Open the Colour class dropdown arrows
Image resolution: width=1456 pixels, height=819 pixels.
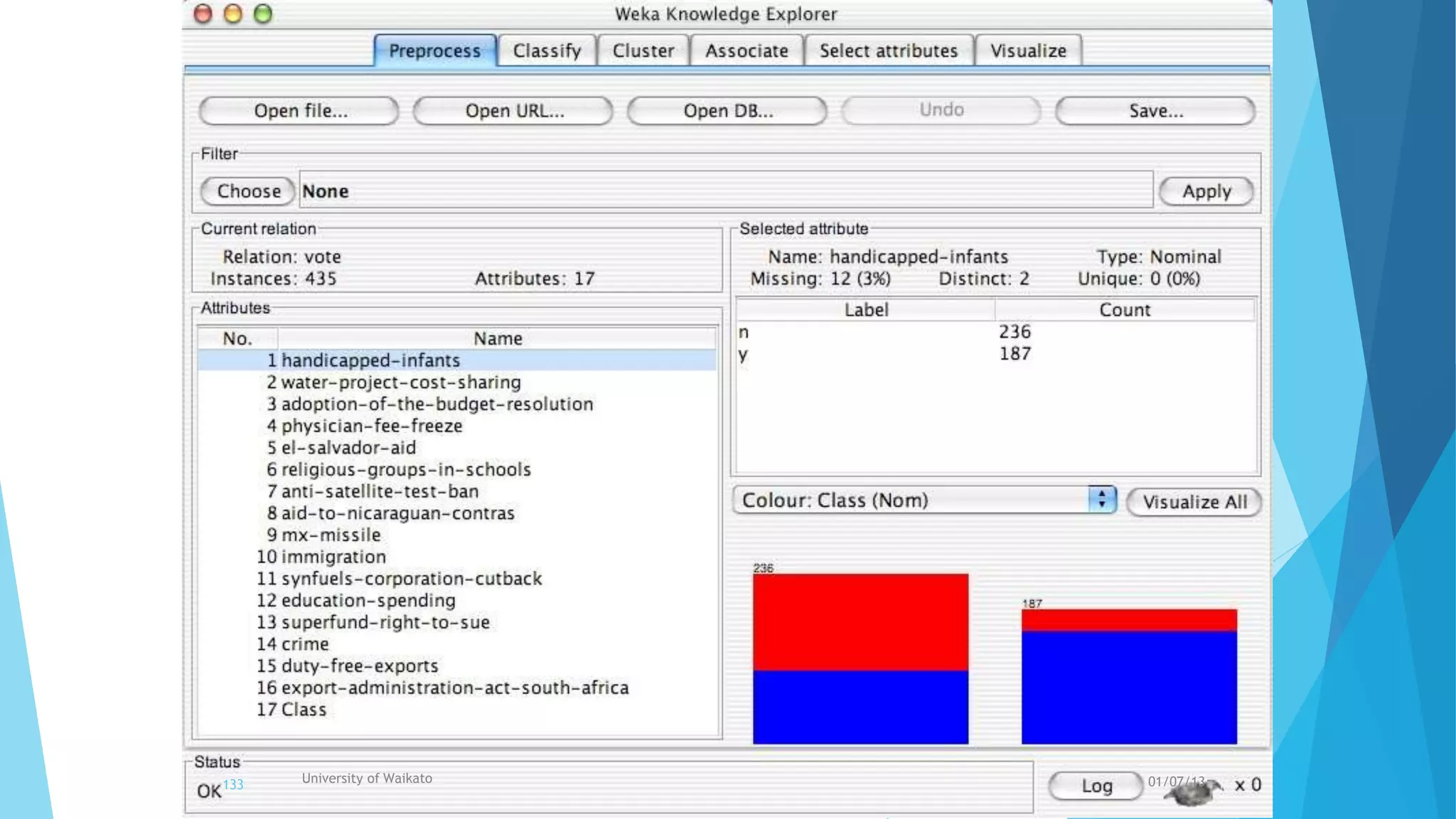click(x=1101, y=500)
